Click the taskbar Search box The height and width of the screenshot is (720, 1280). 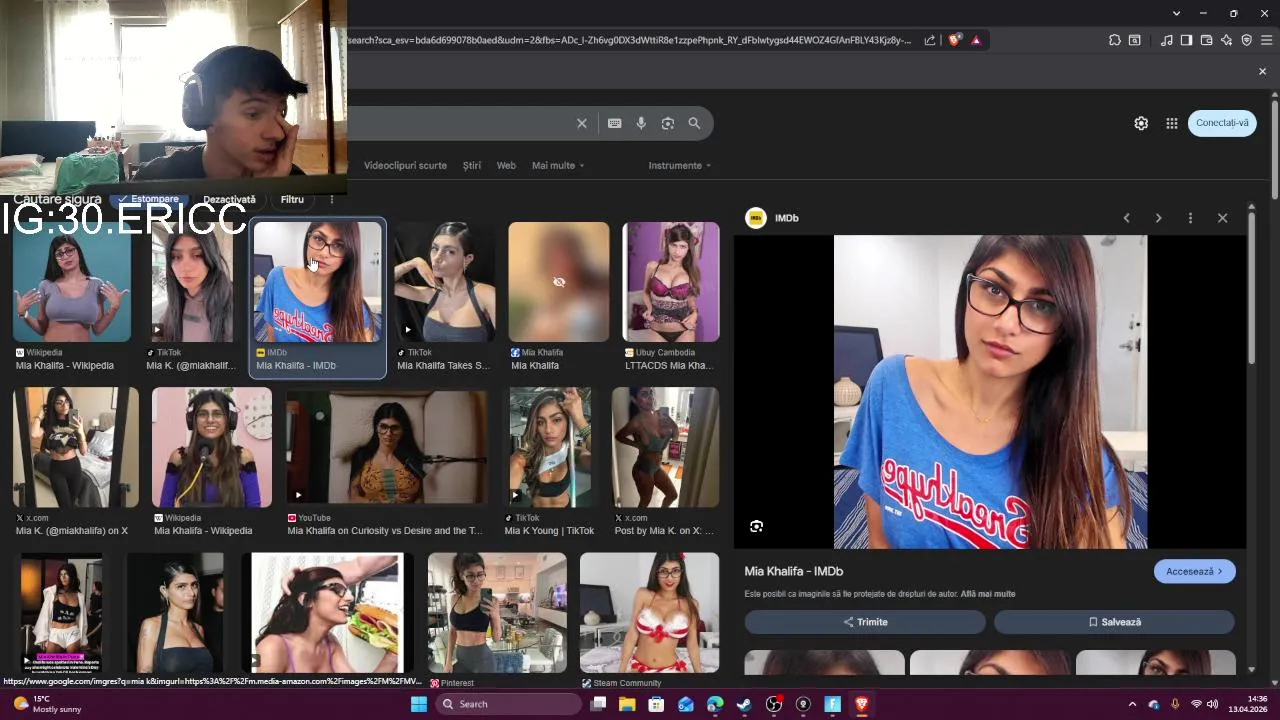(x=507, y=704)
